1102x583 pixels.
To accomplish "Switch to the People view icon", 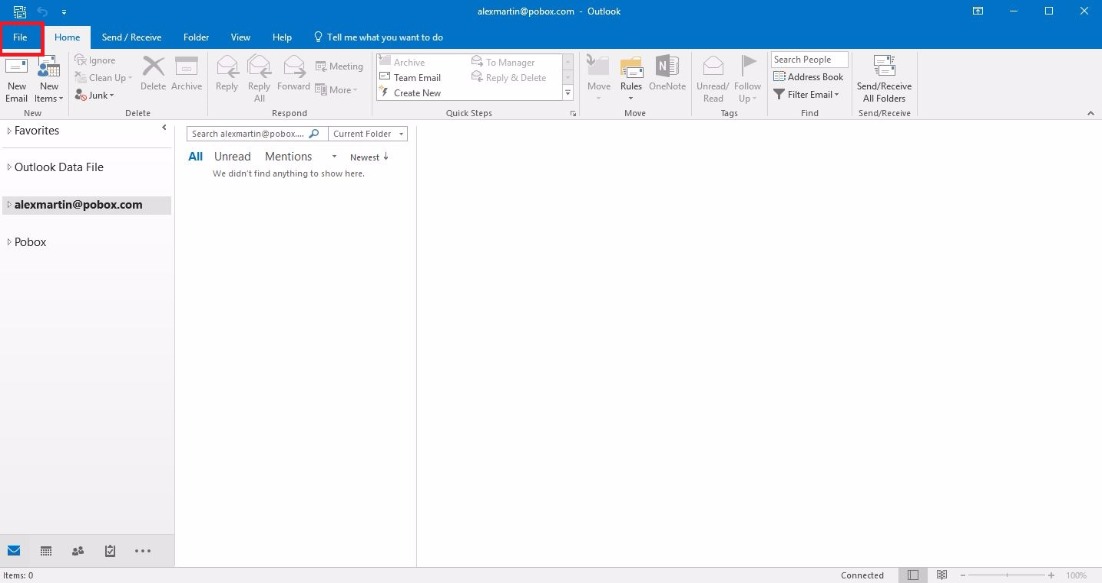I will pyautogui.click(x=78, y=551).
